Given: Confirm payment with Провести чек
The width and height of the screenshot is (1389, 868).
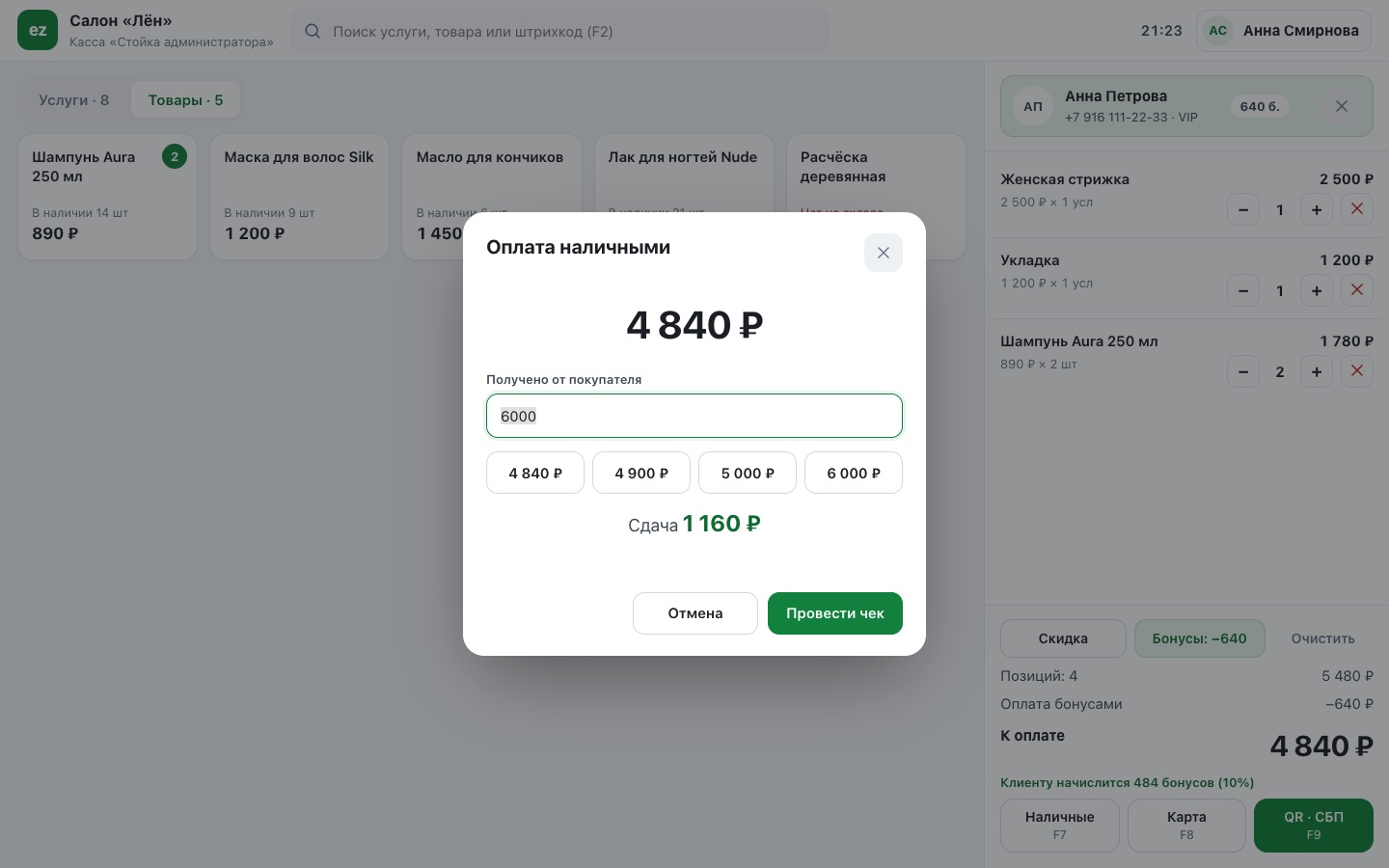Looking at the screenshot, I should click(835, 613).
